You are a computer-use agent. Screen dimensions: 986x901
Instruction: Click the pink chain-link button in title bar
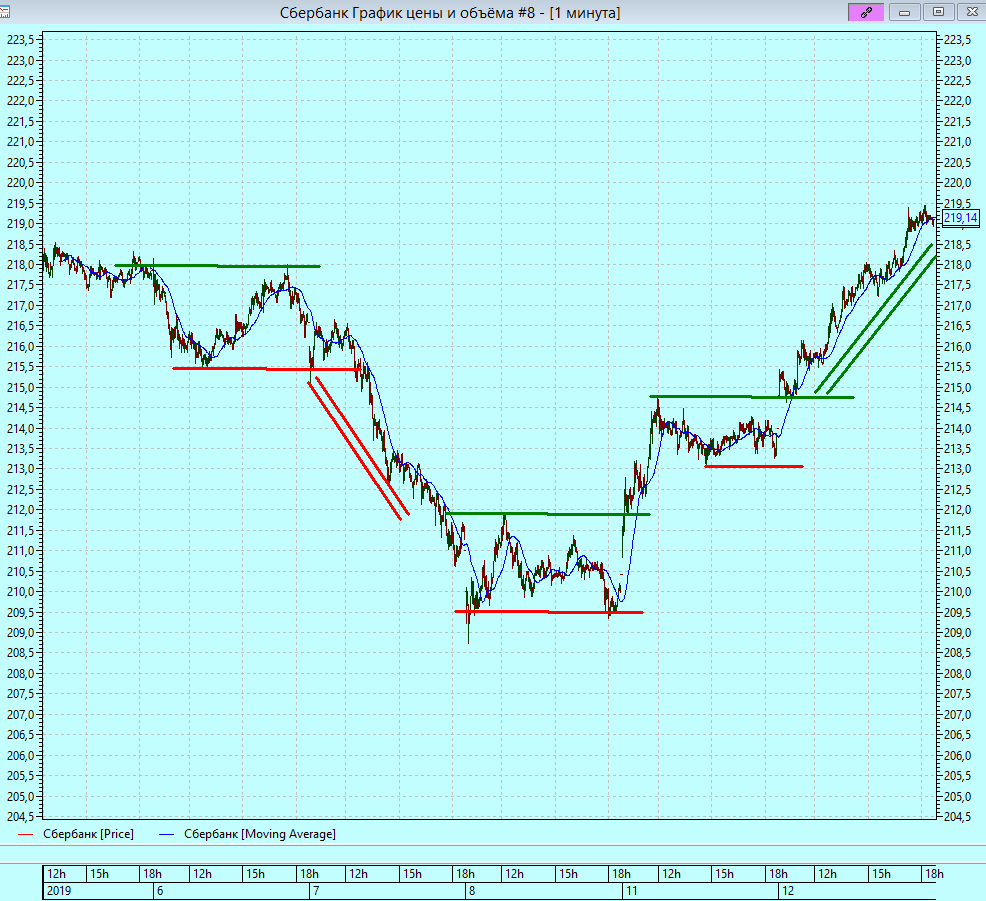click(866, 12)
